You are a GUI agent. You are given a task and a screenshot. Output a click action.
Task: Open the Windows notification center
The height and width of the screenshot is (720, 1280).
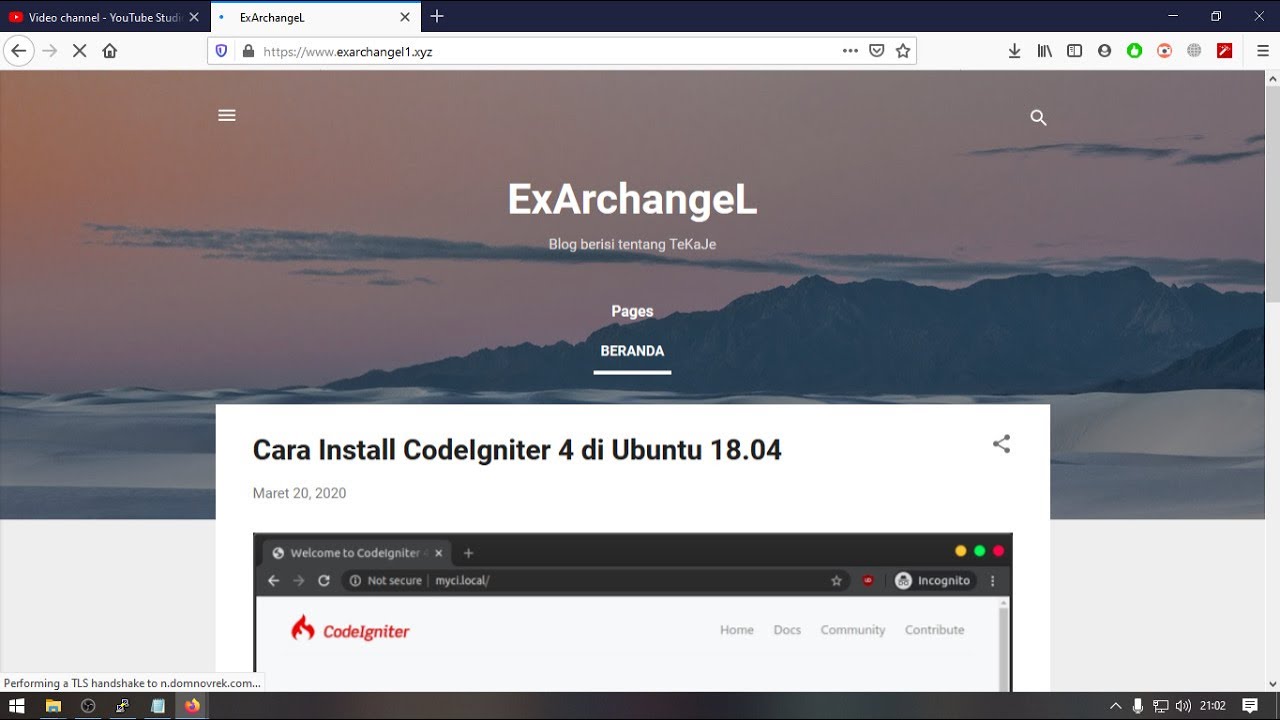point(1250,706)
